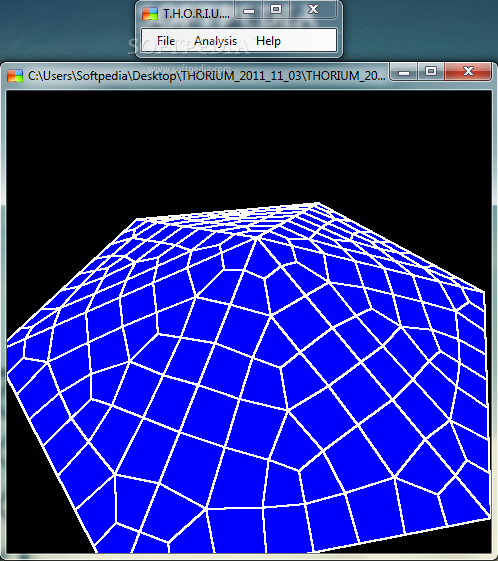
Task: Click the T.H.O.R.I.U.M. window app icon
Action: (150, 14)
